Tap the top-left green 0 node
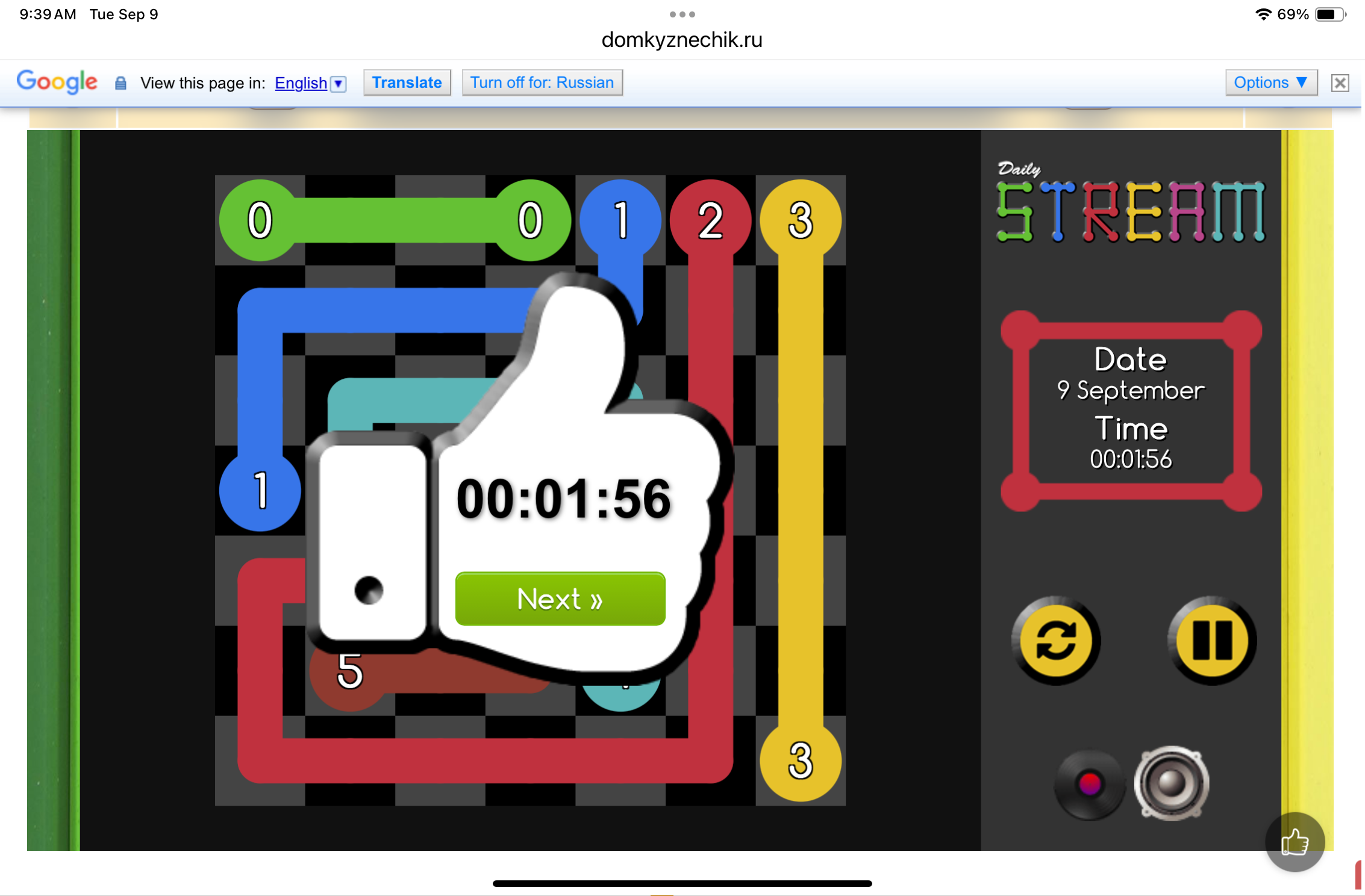The height and width of the screenshot is (896, 1365). pyautogui.click(x=260, y=220)
